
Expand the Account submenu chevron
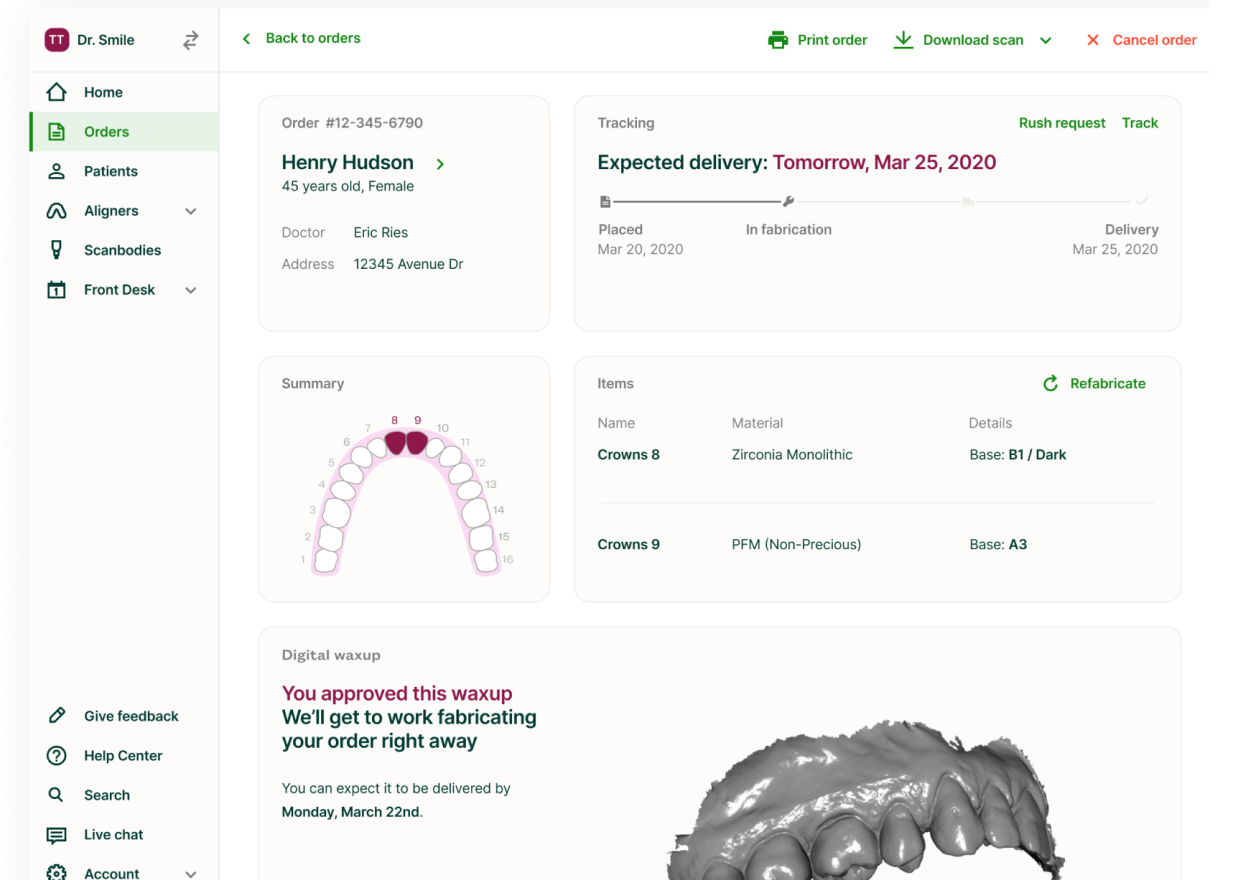[x=191, y=873]
